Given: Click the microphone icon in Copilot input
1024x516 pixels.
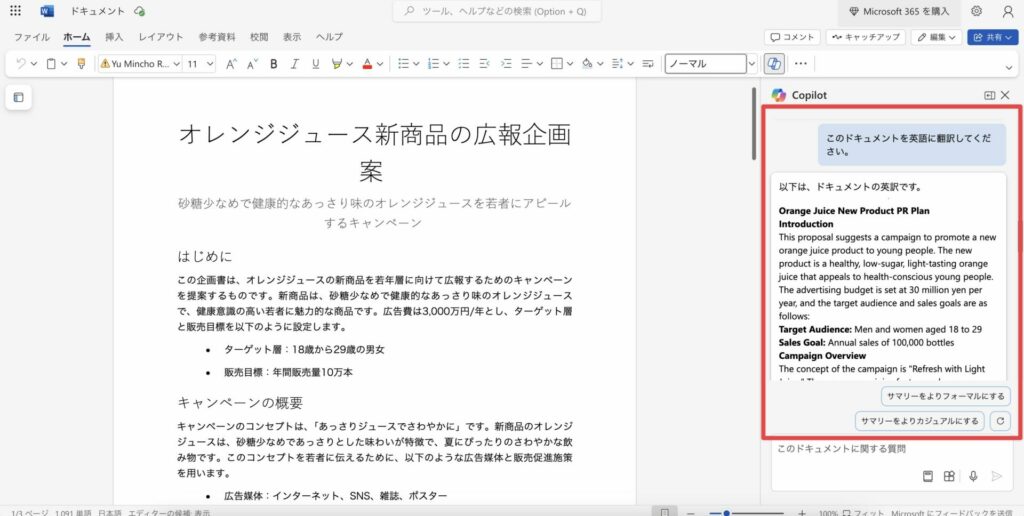Looking at the screenshot, I should click(971, 476).
